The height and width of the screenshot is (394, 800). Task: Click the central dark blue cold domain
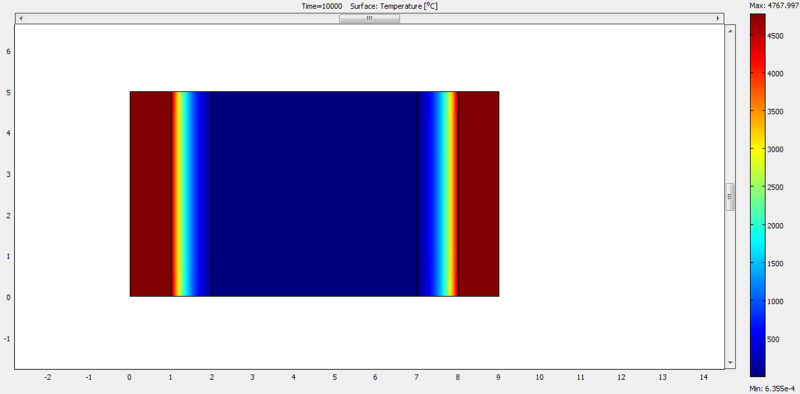(315, 194)
